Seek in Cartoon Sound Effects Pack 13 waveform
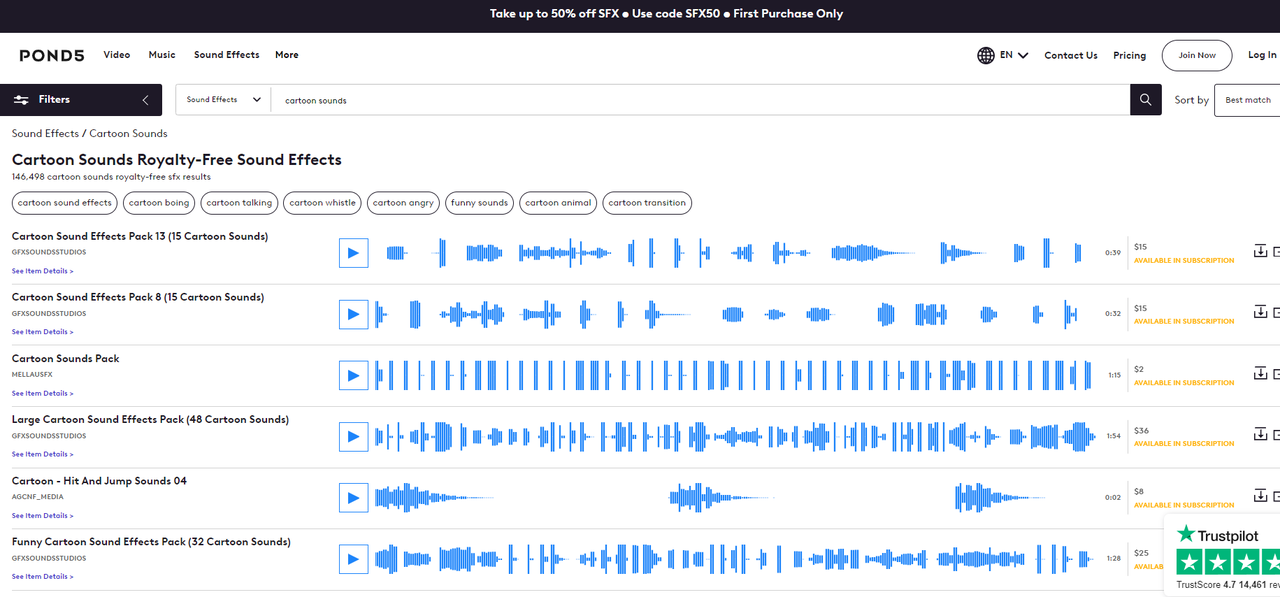 tap(734, 253)
